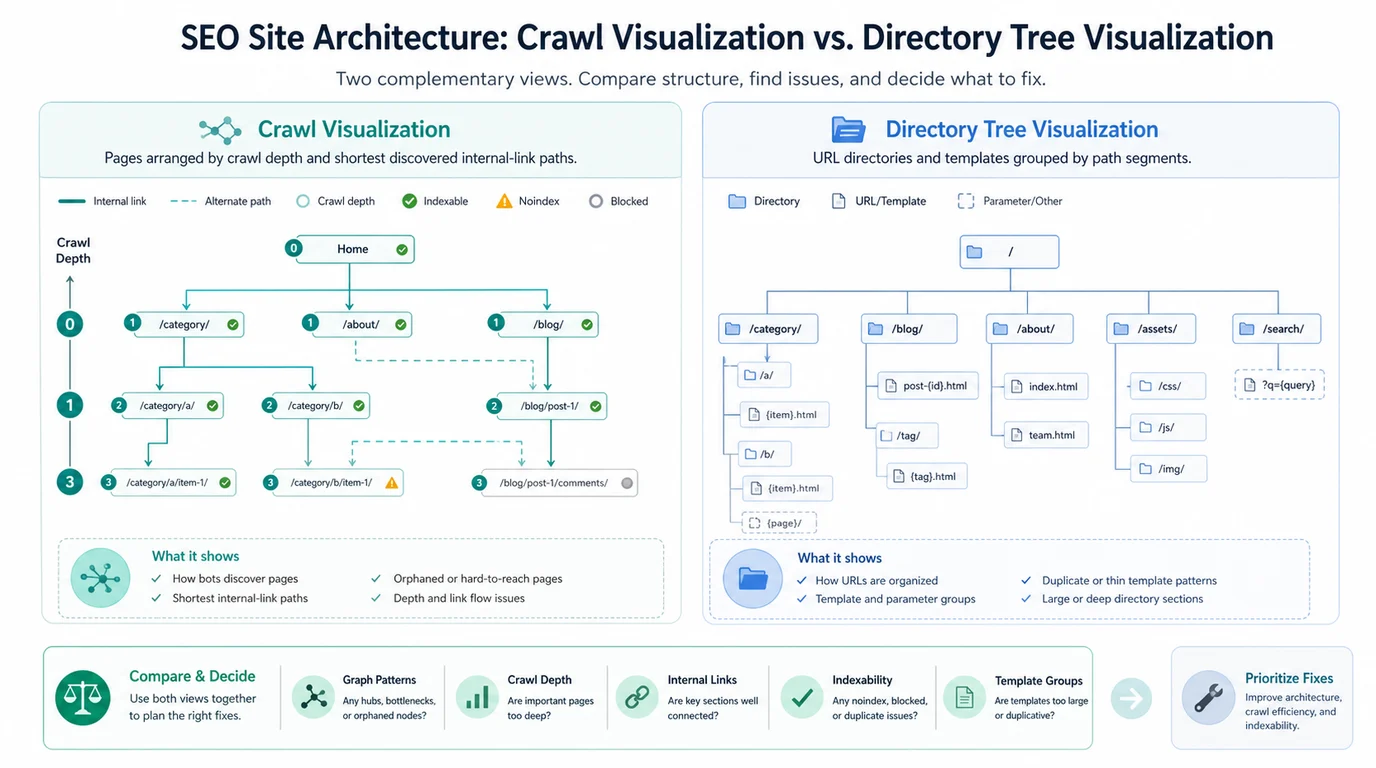Click the Crawl Visualization network graph icon
This screenshot has height=768, width=1376.
click(x=220, y=130)
